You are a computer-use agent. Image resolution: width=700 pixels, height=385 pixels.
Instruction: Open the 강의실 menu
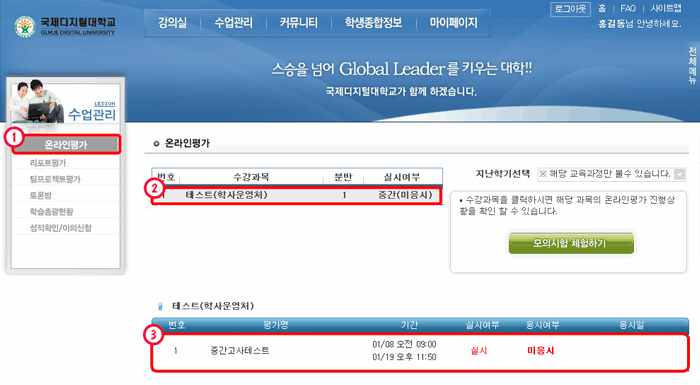coord(172,23)
